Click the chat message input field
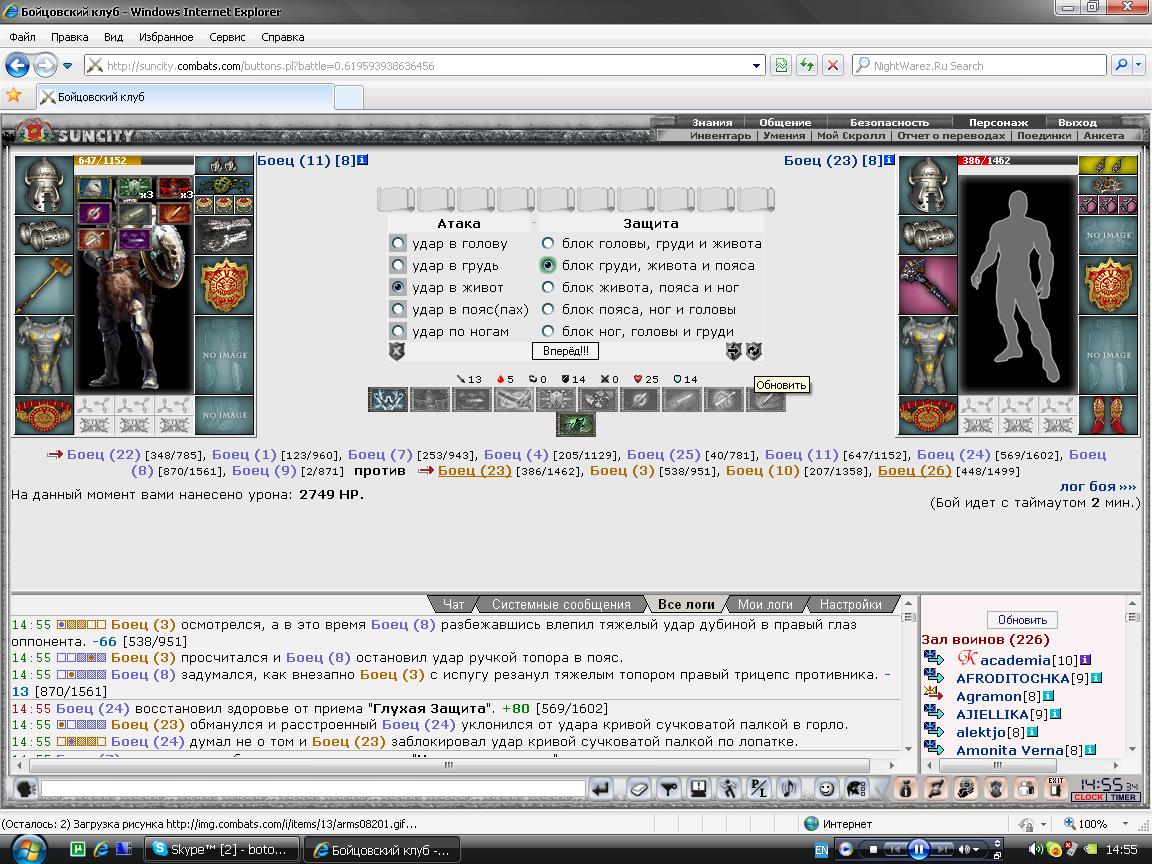The width and height of the screenshot is (1152, 864). click(x=314, y=789)
